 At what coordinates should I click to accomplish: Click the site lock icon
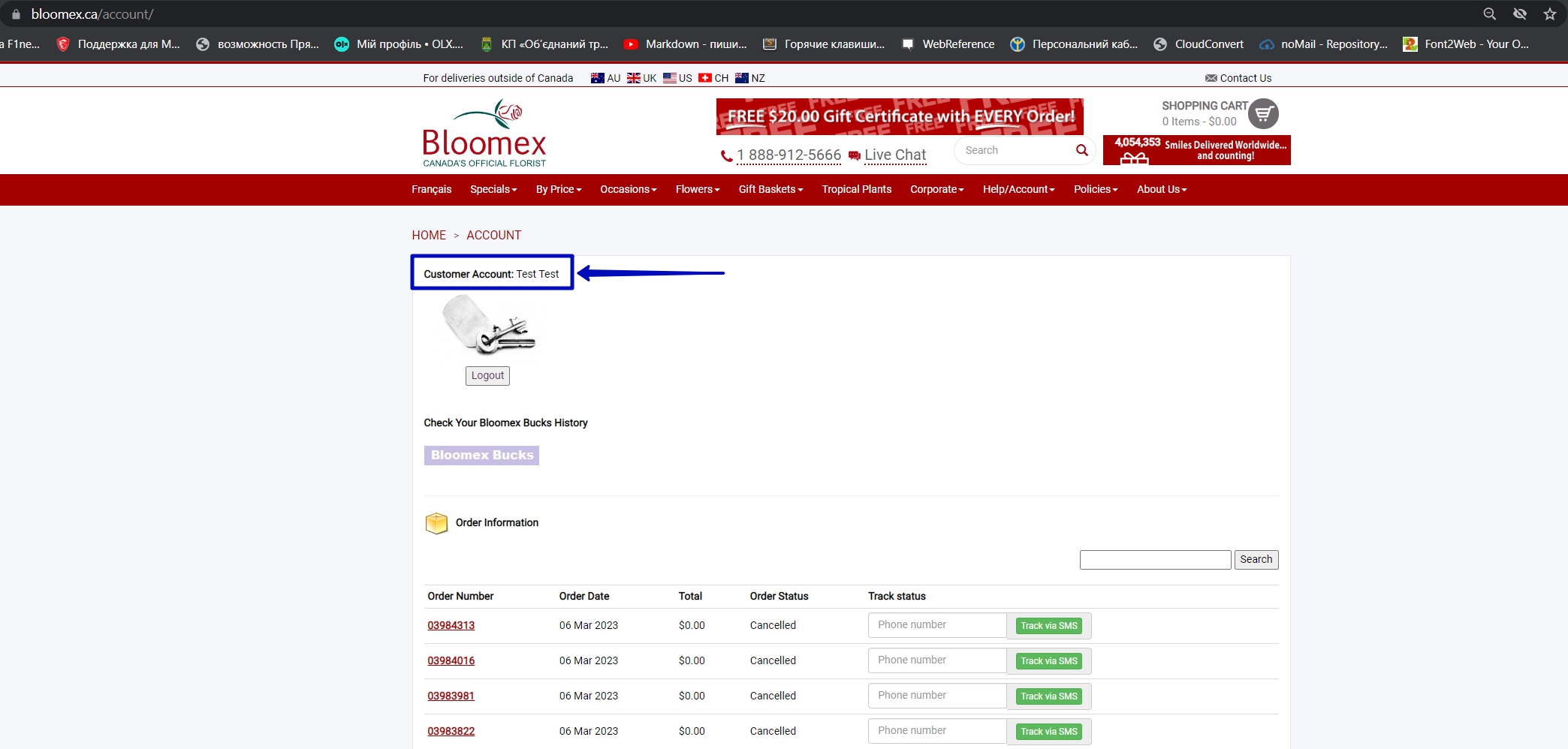click(16, 14)
